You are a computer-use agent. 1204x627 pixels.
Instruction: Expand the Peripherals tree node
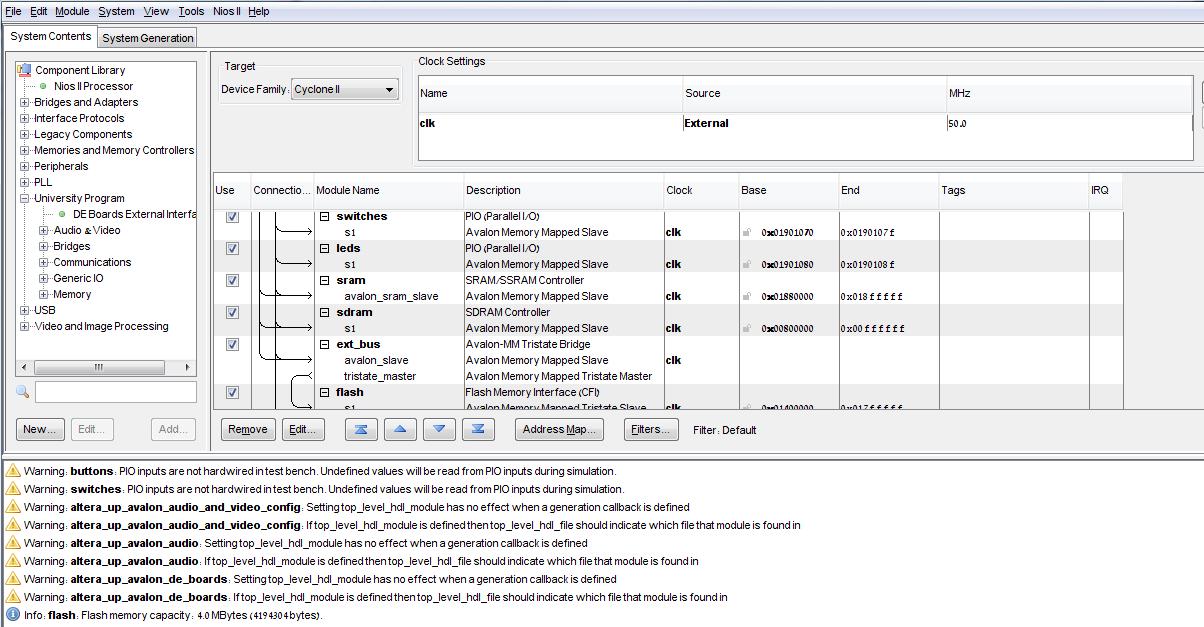click(25, 166)
